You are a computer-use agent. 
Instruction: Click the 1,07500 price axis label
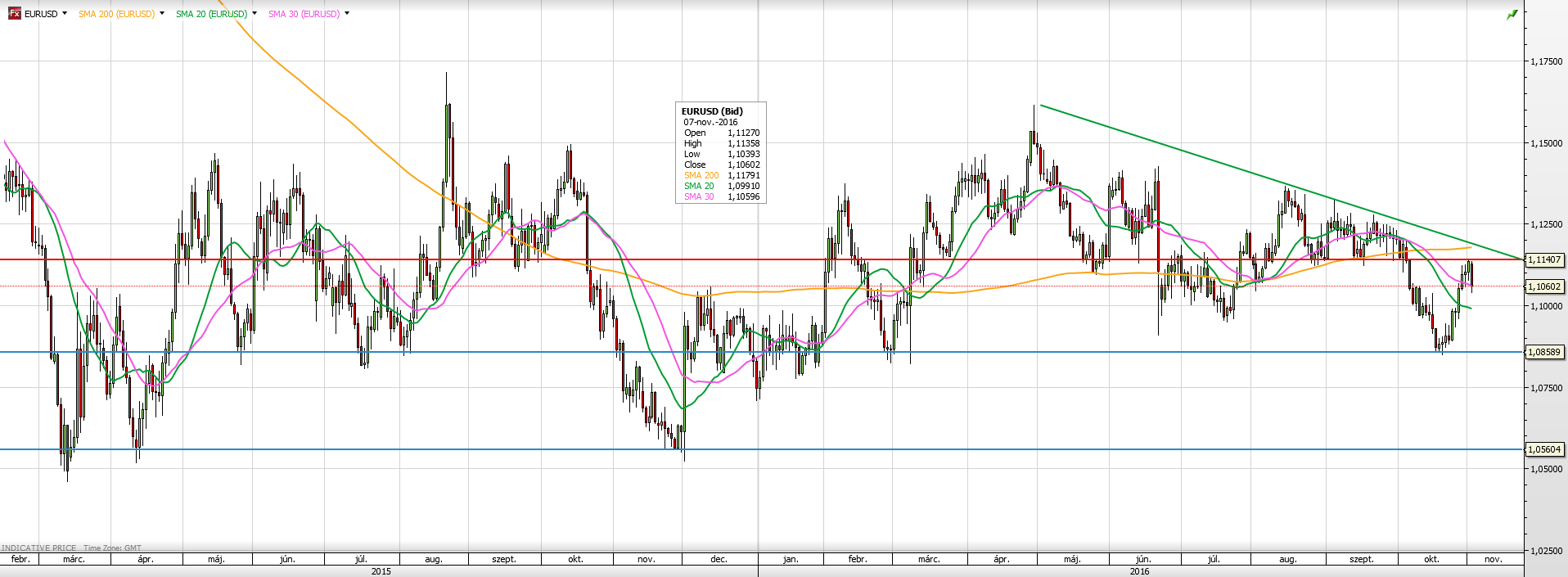point(1546,388)
